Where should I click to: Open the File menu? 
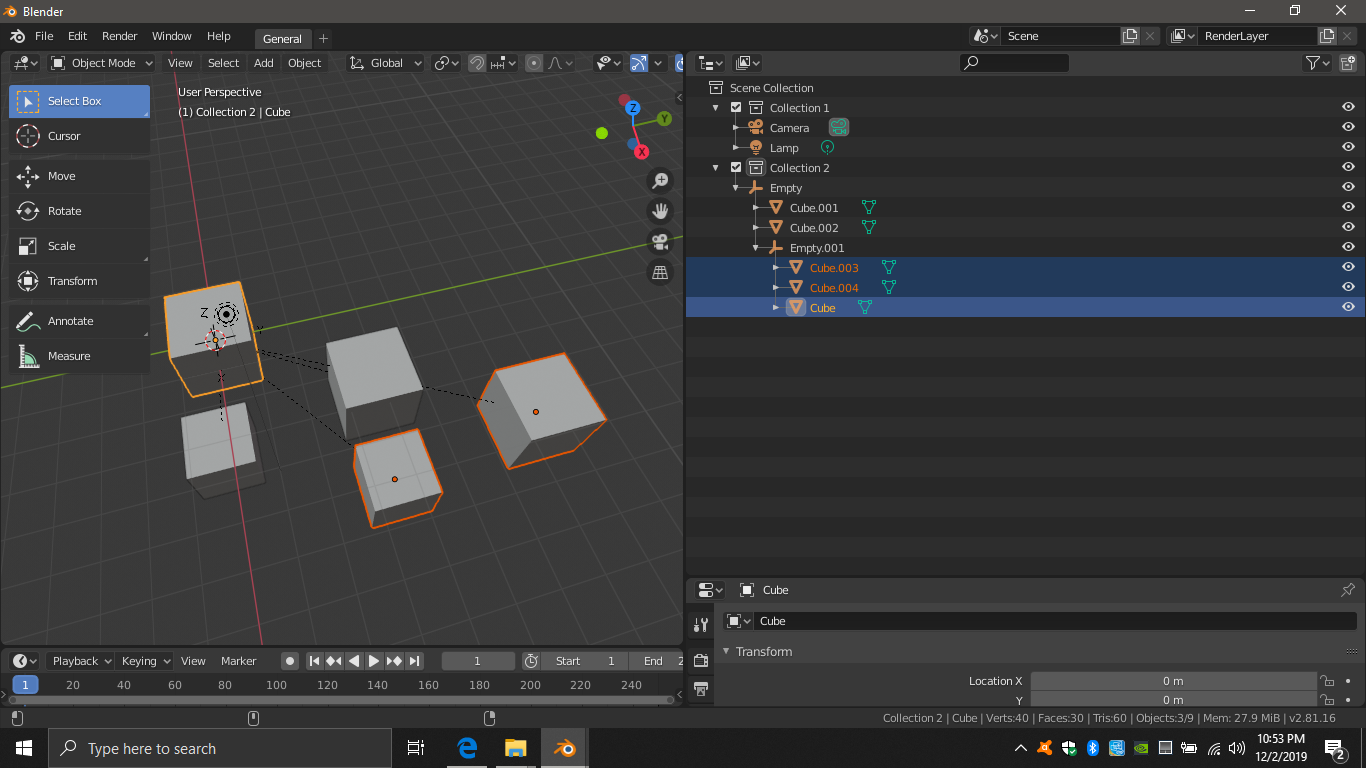[x=44, y=36]
